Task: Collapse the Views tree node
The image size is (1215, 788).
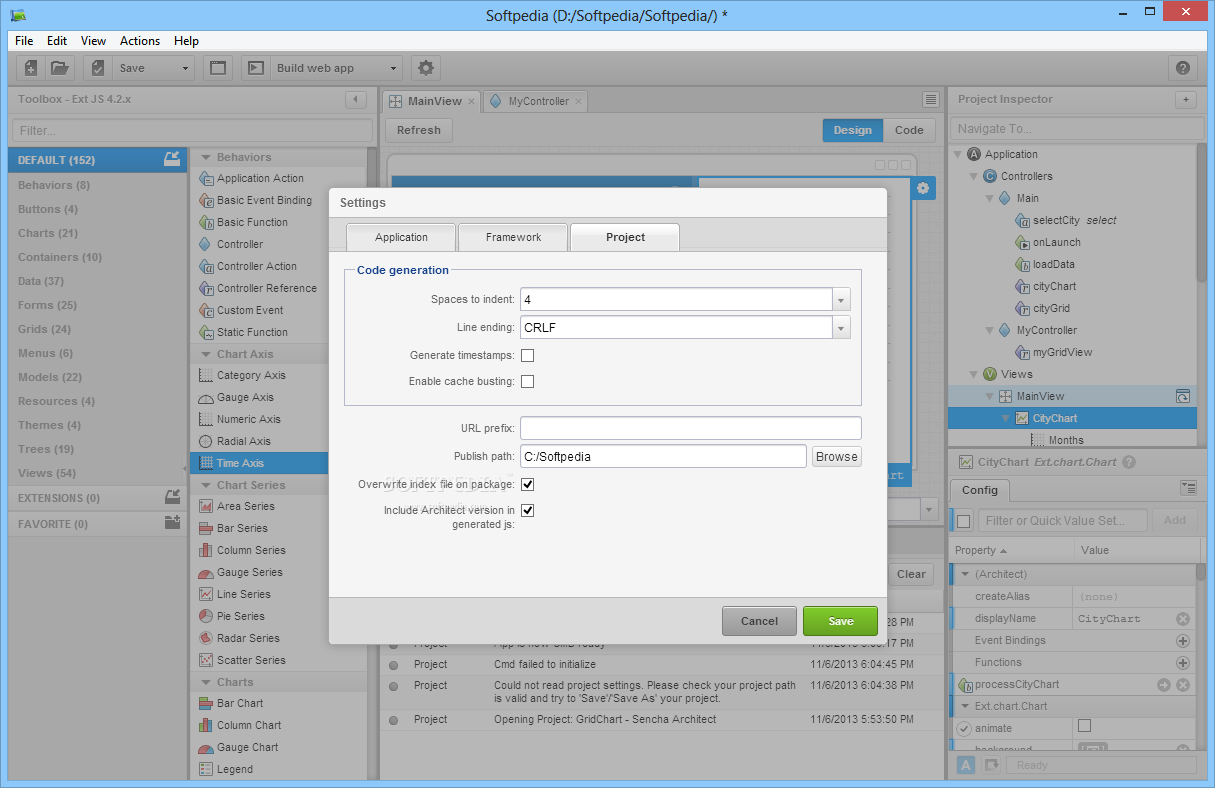Action: click(x=974, y=374)
